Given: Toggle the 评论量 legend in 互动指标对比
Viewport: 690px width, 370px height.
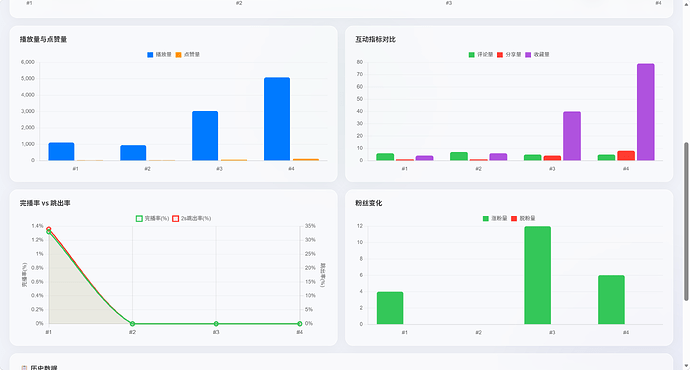Looking at the screenshot, I should coord(481,55).
